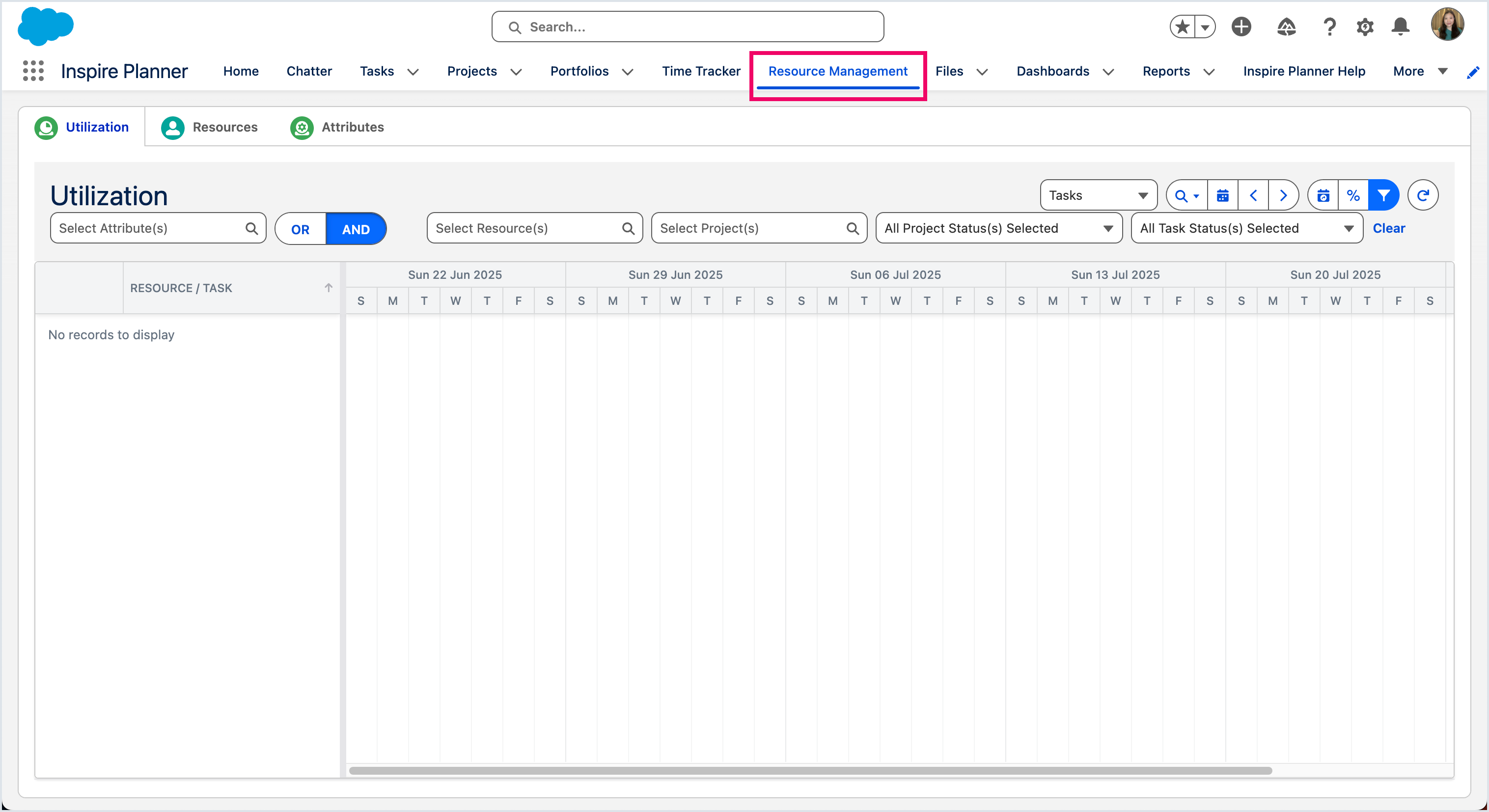Click the edit navigation pencil icon
The width and height of the screenshot is (1489, 812).
pos(1473,72)
